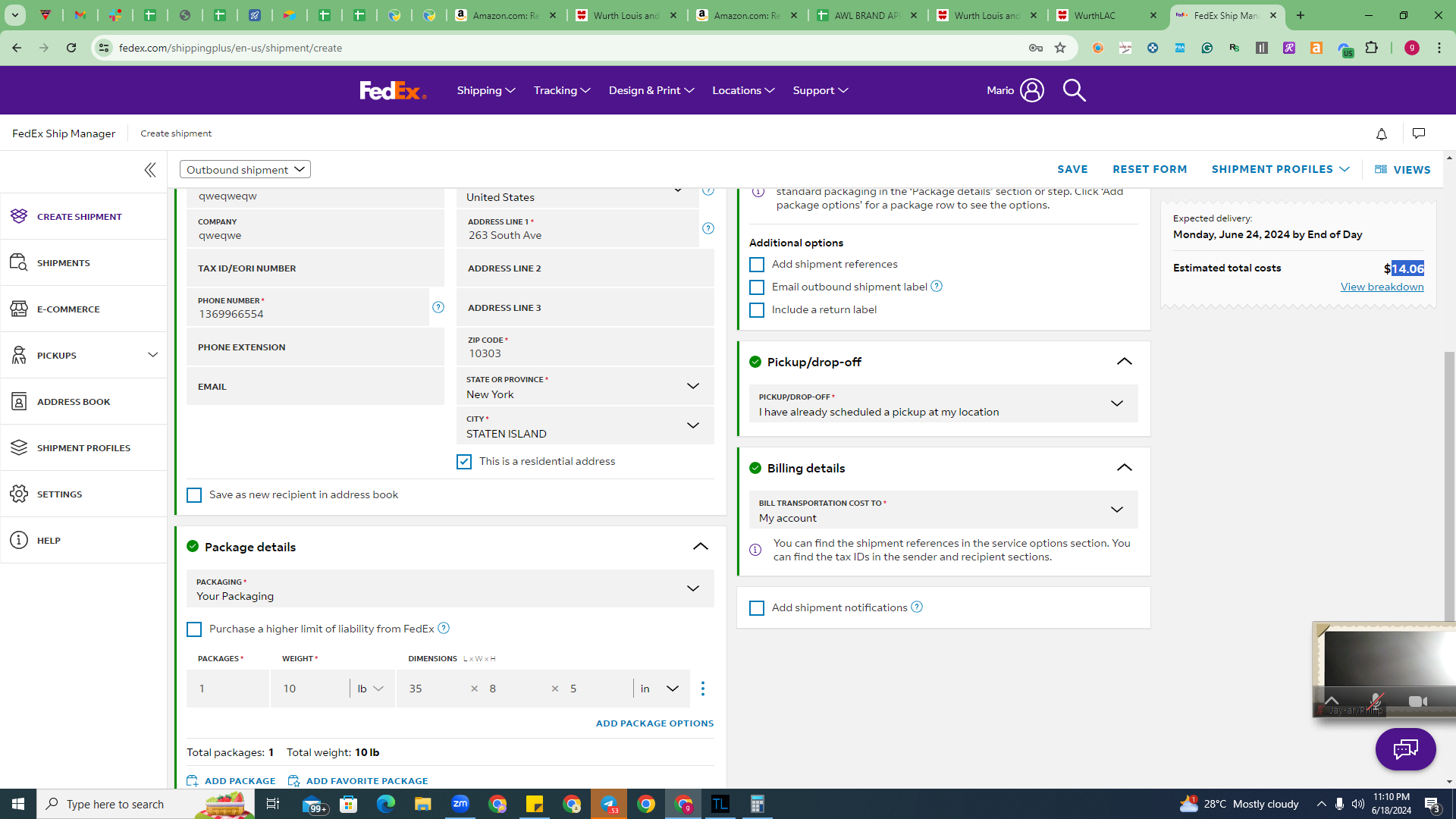Open the Shipping menu
The width and height of the screenshot is (1456, 819).
[486, 90]
